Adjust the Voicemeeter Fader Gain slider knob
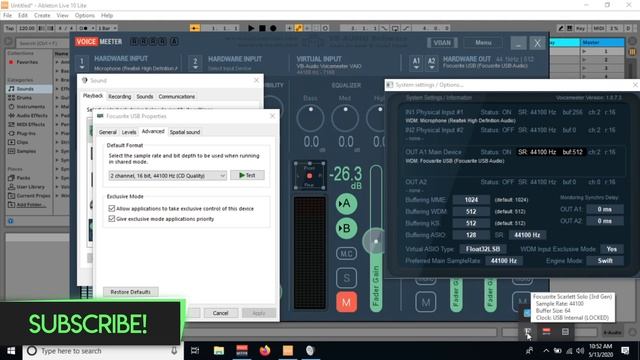The height and width of the screenshot is (360, 640). tap(375, 241)
